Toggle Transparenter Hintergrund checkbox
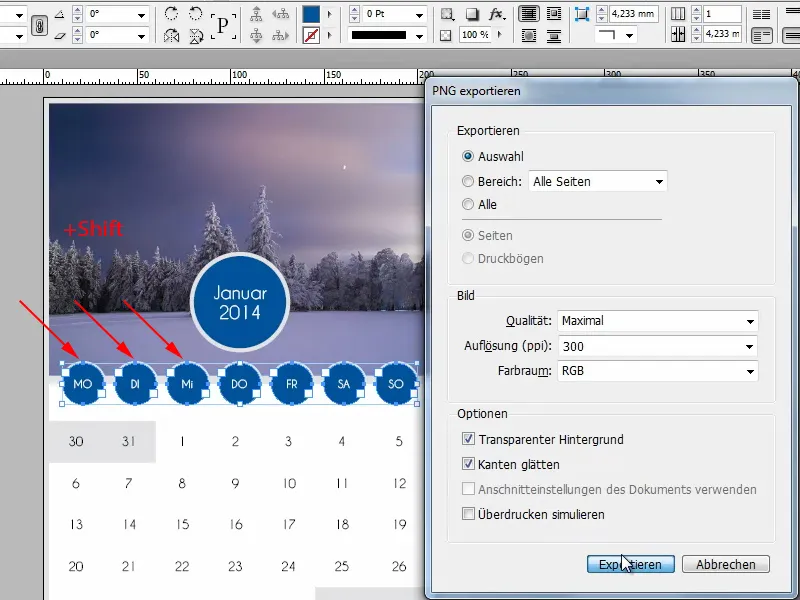800x600 pixels. [468, 439]
